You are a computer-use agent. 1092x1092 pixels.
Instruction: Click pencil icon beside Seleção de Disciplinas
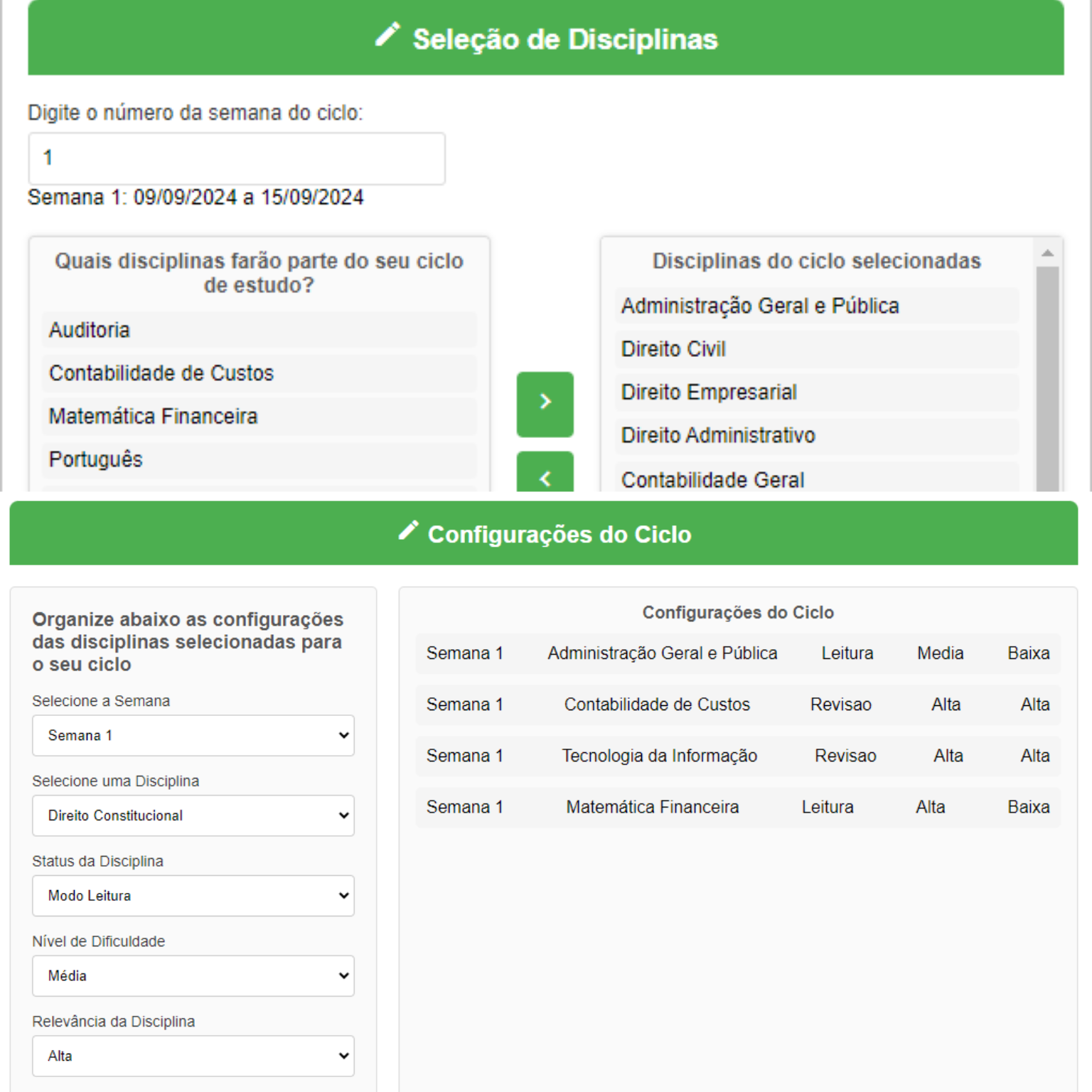tap(388, 35)
